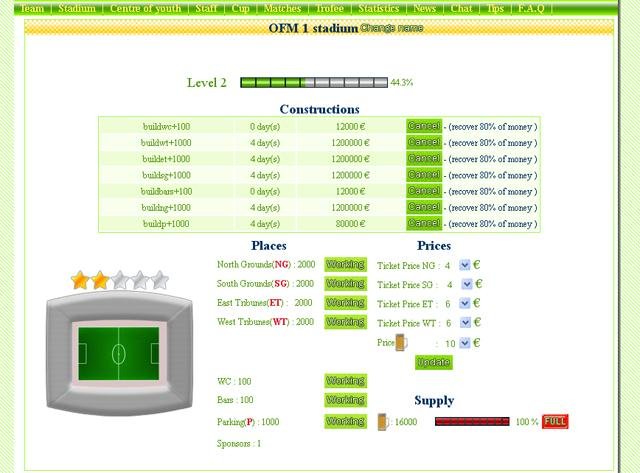Toggle the WC Working status button
Screen dimensions: 640x473
(345, 381)
